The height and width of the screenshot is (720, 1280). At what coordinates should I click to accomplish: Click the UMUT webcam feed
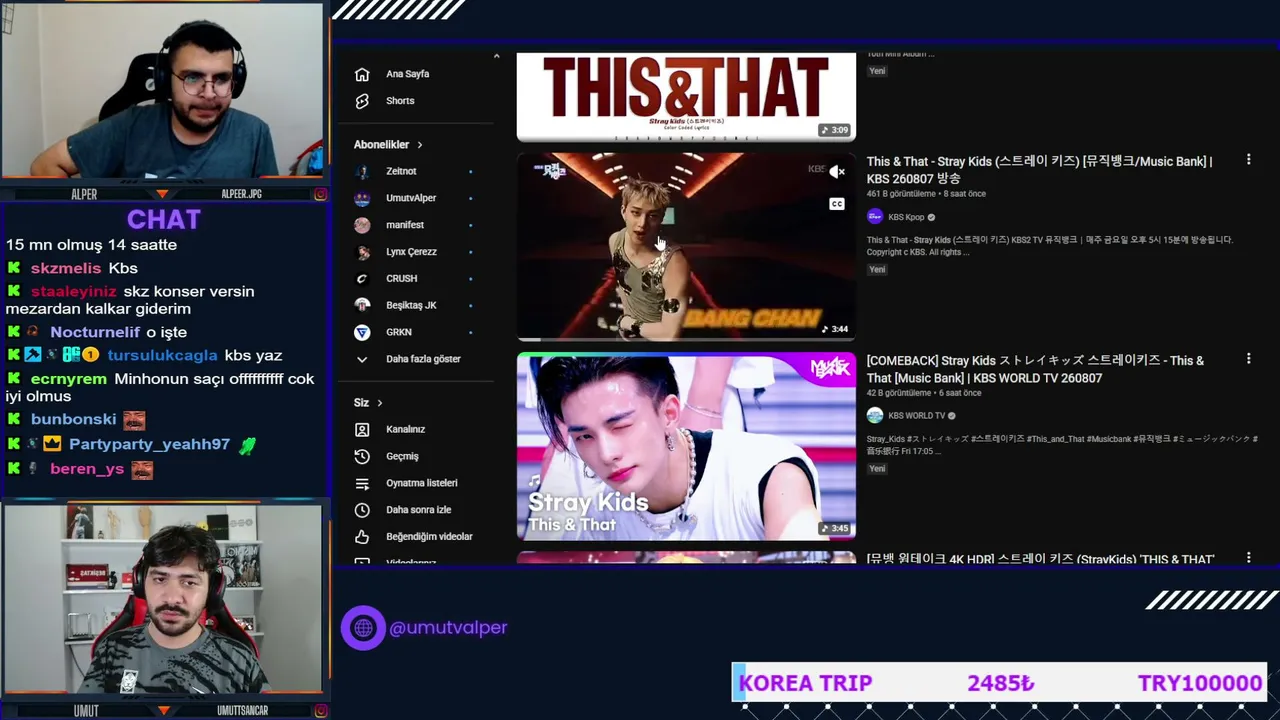(163, 599)
